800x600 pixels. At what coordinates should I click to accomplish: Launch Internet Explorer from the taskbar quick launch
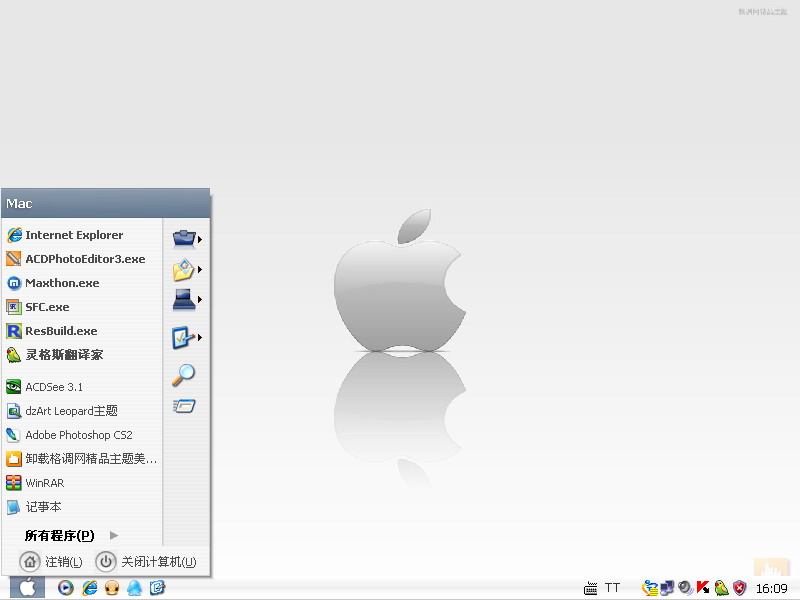(x=89, y=588)
